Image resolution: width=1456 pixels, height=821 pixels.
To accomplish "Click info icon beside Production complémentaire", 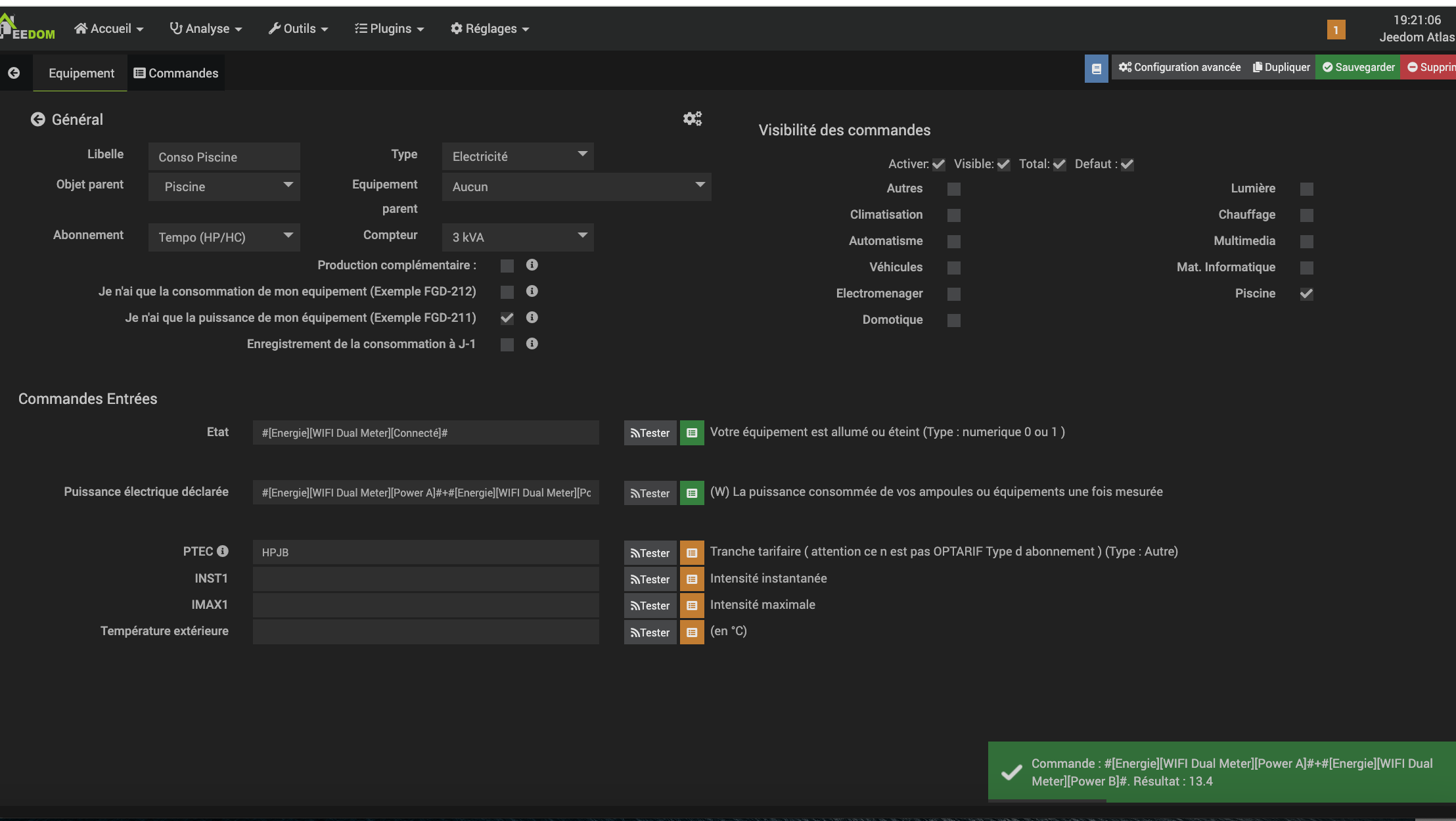I will coord(532,265).
